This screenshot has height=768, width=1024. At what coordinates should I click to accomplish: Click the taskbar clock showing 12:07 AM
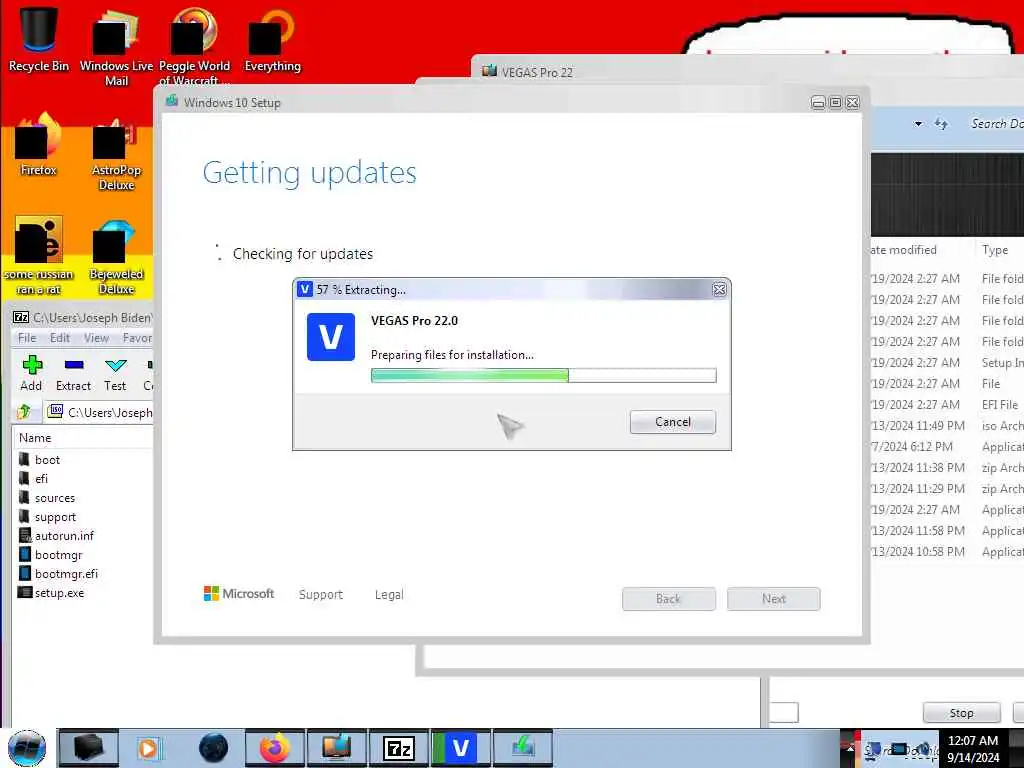pyautogui.click(x=973, y=749)
